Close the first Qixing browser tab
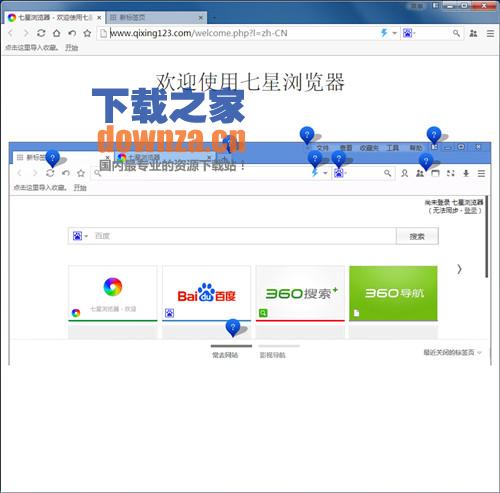 point(99,18)
